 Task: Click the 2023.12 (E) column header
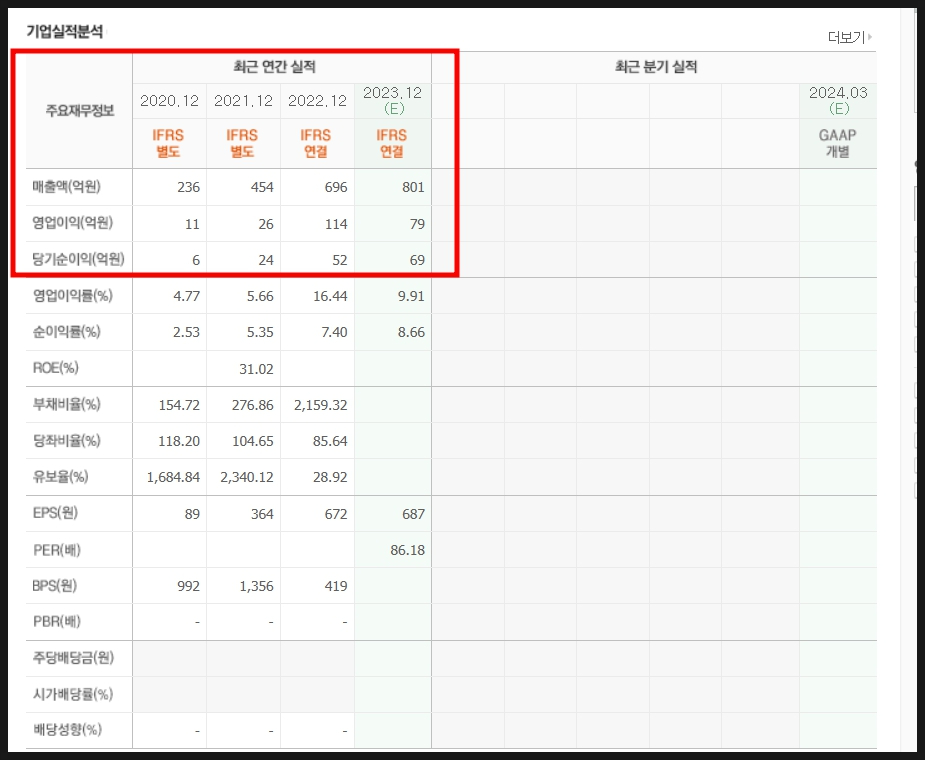(x=392, y=100)
